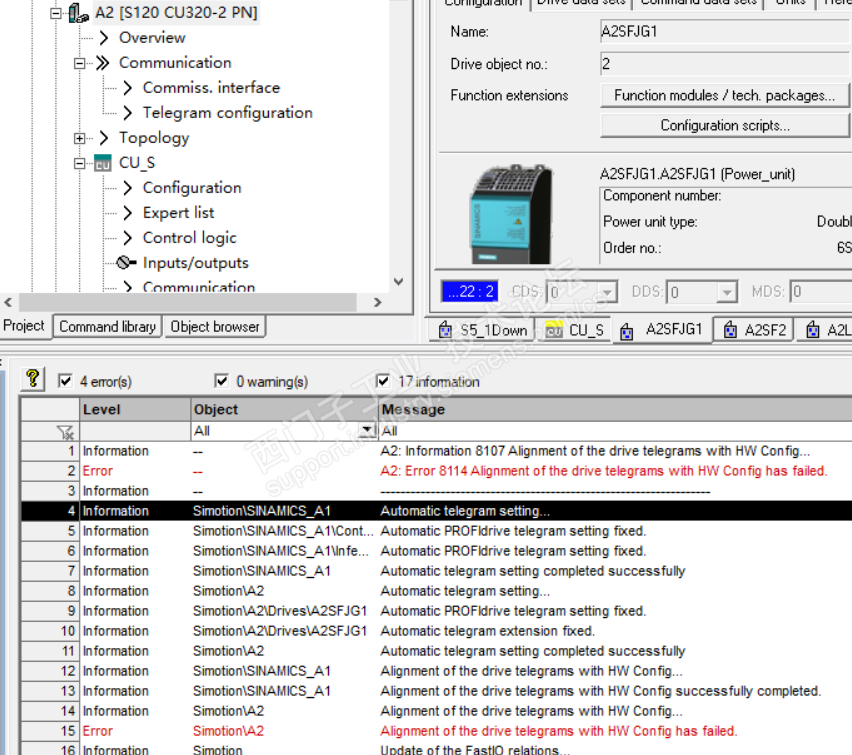This screenshot has height=755, width=852.
Task: Click the arrow icon beside Telegram configuration
Action: pyautogui.click(x=127, y=113)
